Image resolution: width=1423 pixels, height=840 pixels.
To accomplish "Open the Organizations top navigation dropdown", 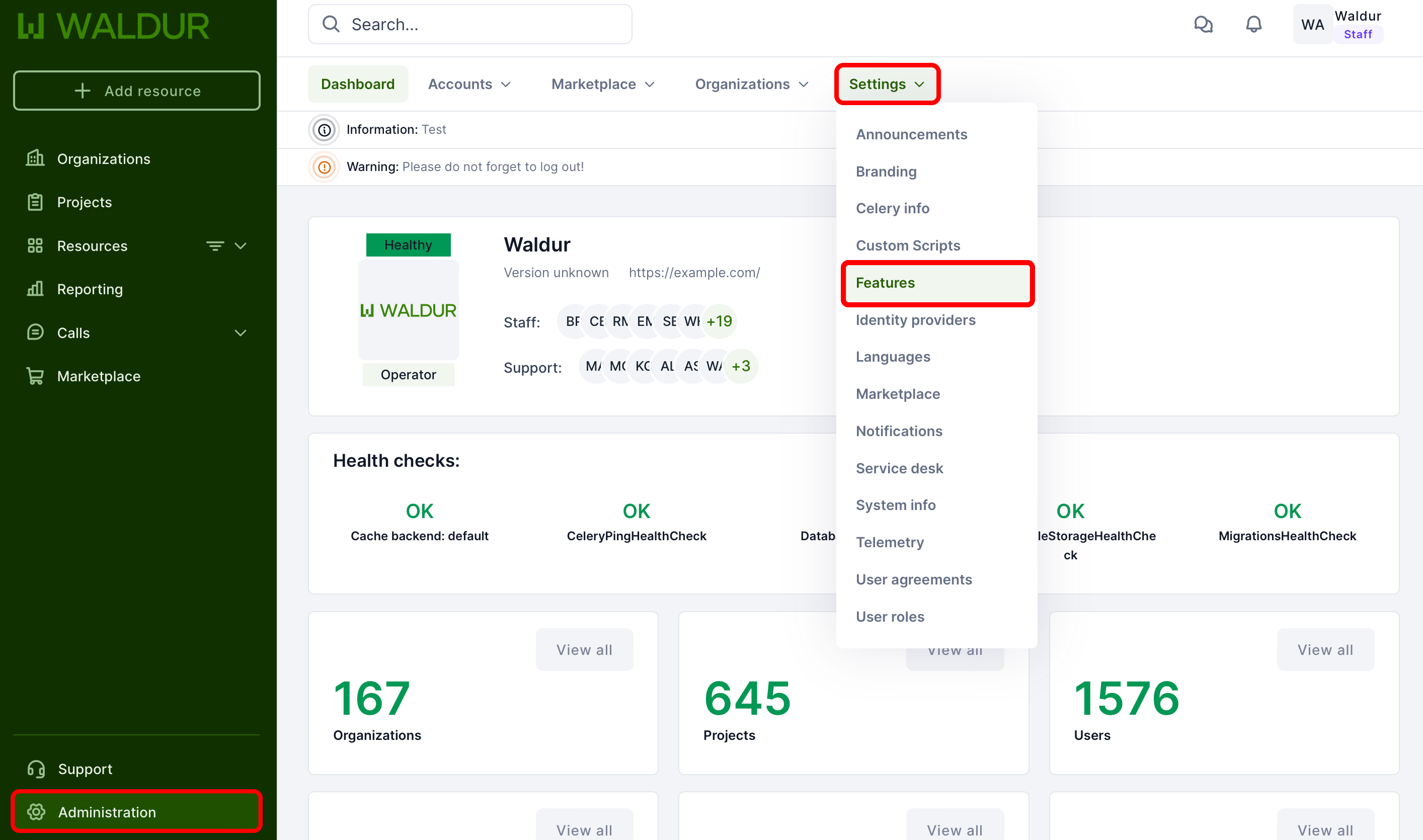I will 751,85.
